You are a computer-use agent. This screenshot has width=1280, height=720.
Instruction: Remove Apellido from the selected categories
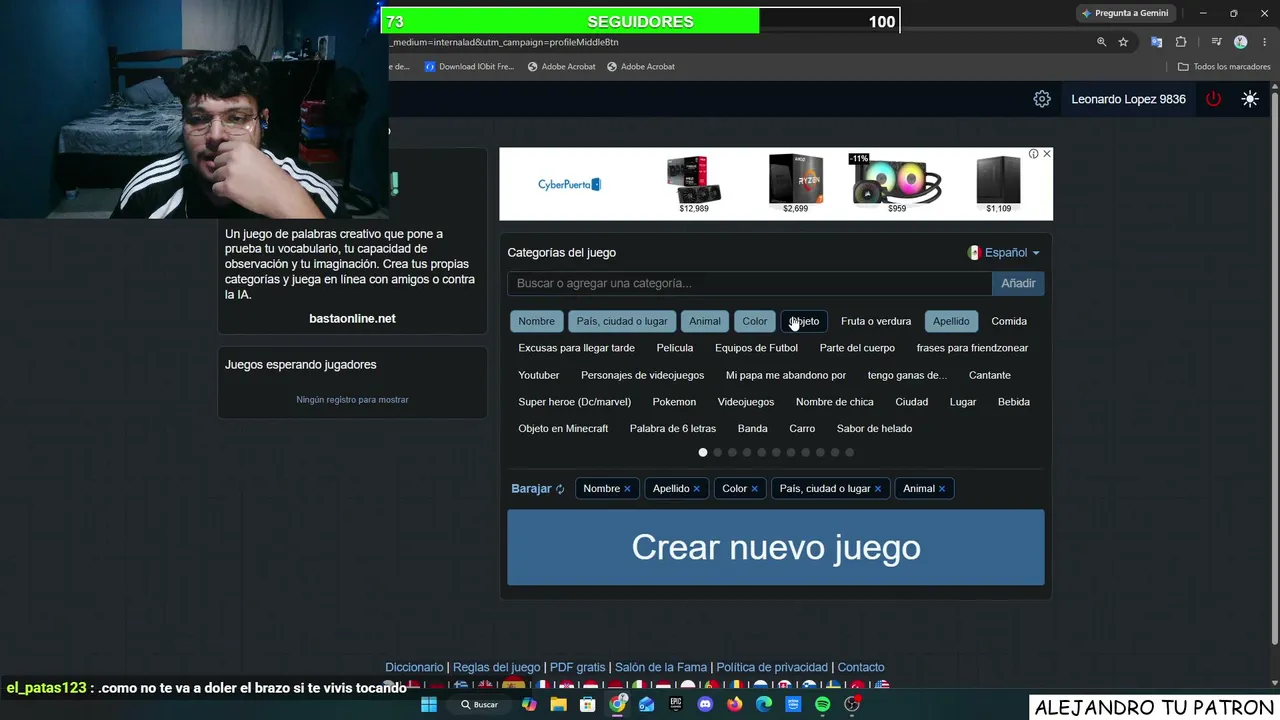(696, 489)
